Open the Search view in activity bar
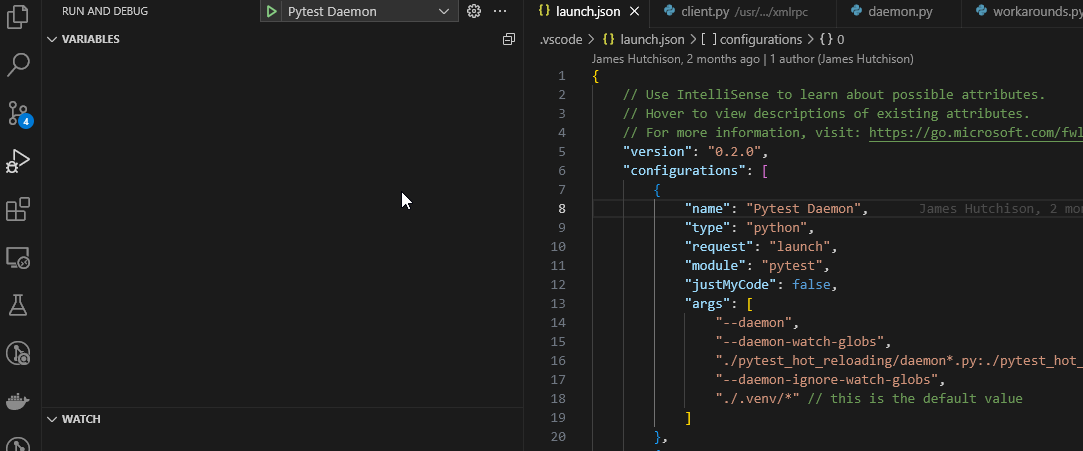Image resolution: width=1083 pixels, height=451 pixels. 17,65
